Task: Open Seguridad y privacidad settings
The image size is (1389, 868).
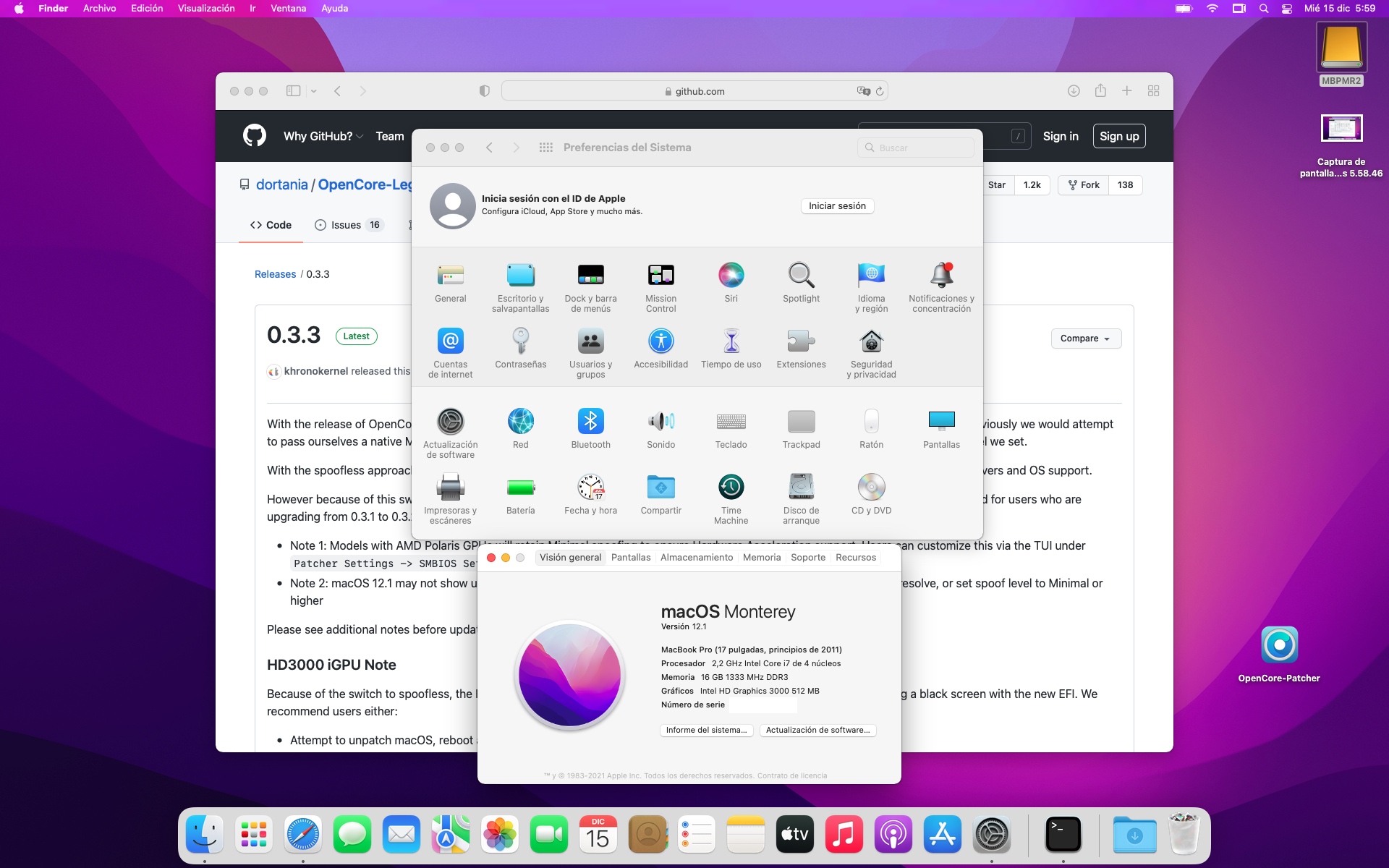Action: click(x=871, y=341)
